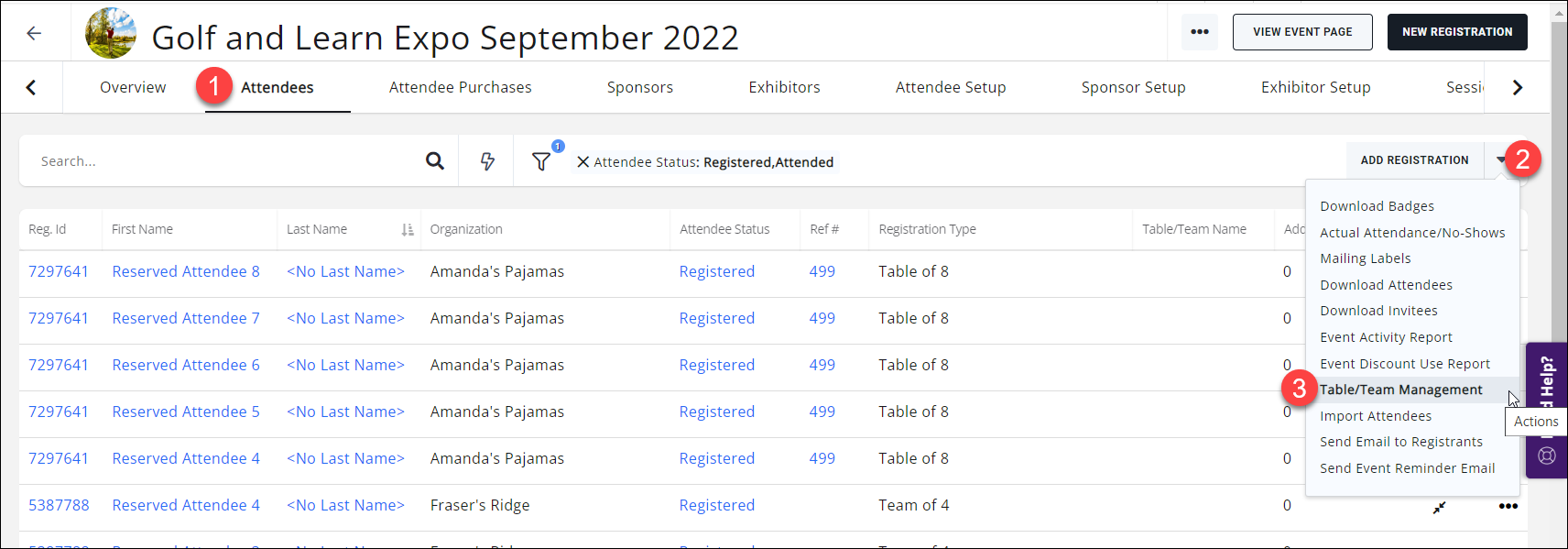Remove the Attendee Status filter with X

(583, 162)
